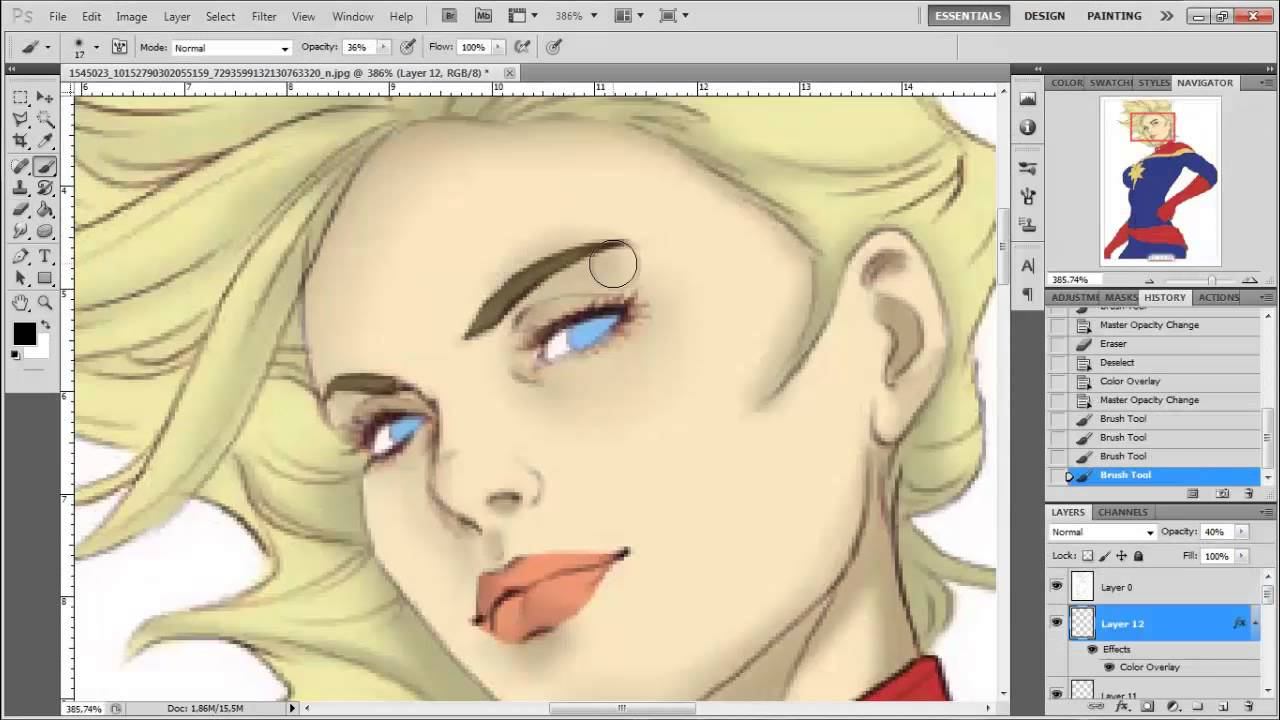Toggle lock transparent pixels
The height and width of the screenshot is (720, 1280).
click(x=1088, y=556)
